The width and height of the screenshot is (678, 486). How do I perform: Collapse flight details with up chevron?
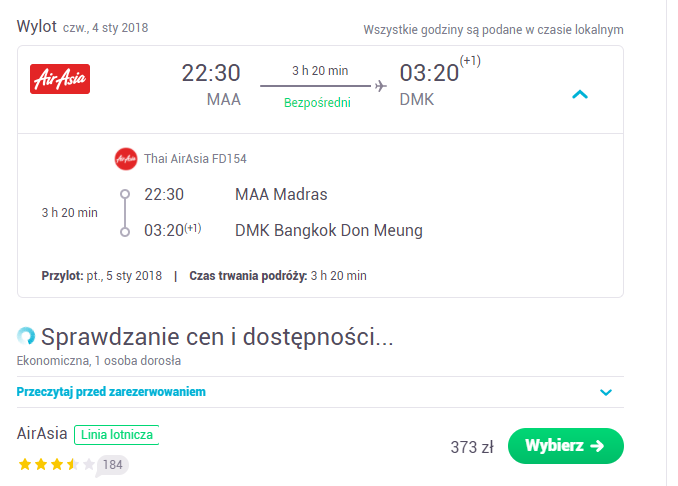(580, 94)
